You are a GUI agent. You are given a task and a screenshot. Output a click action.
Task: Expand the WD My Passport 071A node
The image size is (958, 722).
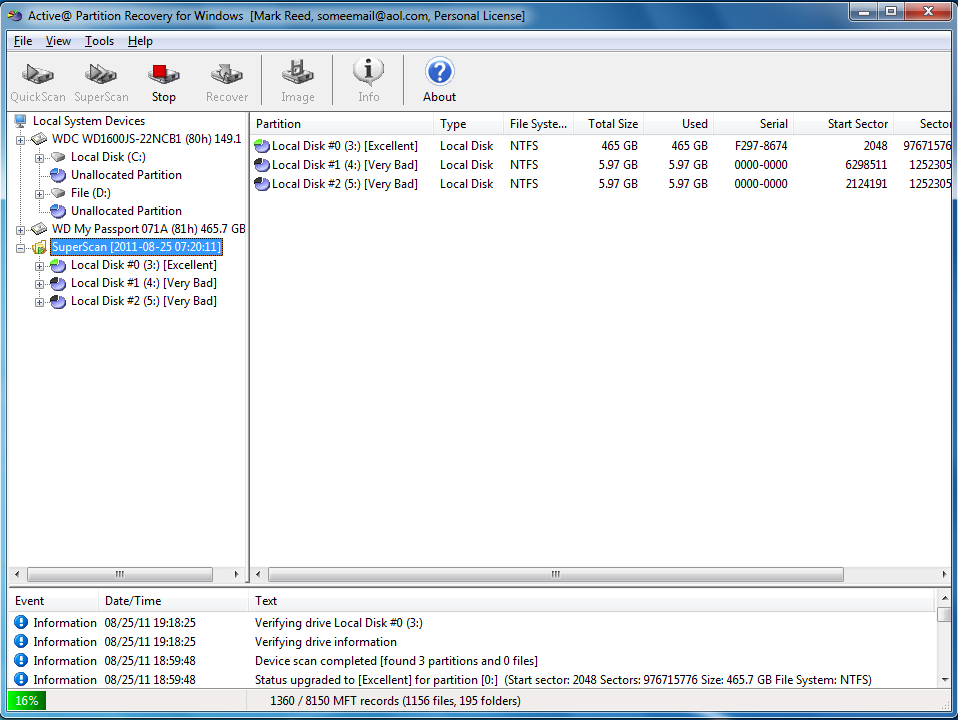pos(20,230)
